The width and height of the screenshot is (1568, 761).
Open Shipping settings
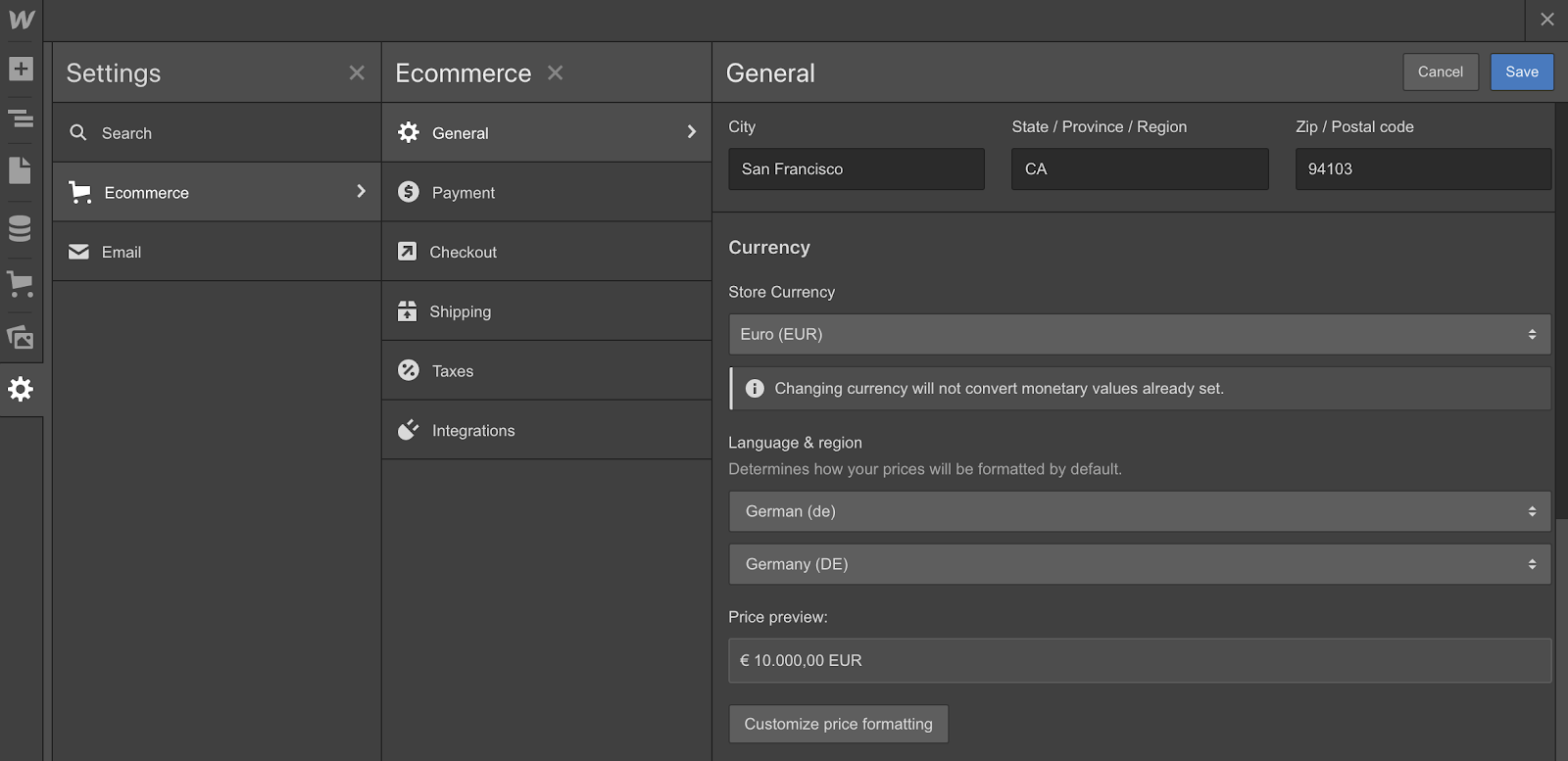click(546, 311)
